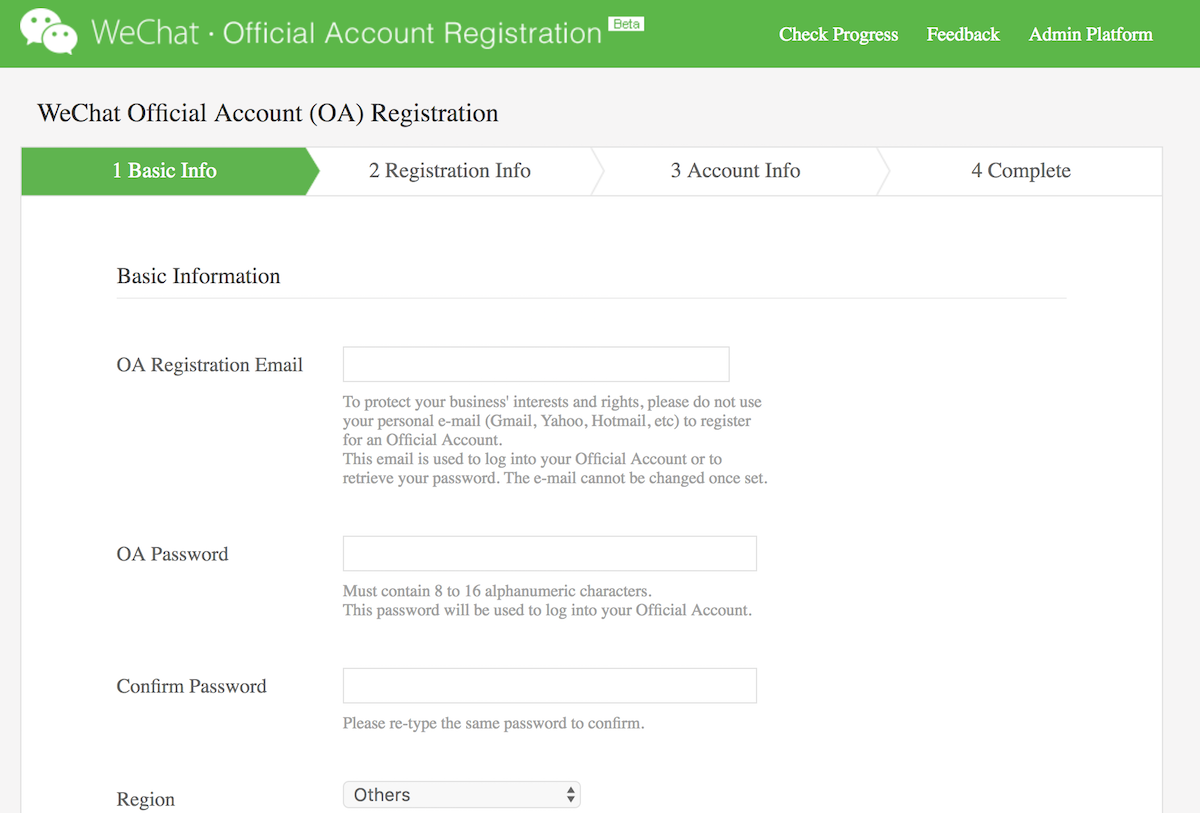The width and height of the screenshot is (1200, 813).
Task: Select the 1 Basic Info step
Action: [165, 171]
